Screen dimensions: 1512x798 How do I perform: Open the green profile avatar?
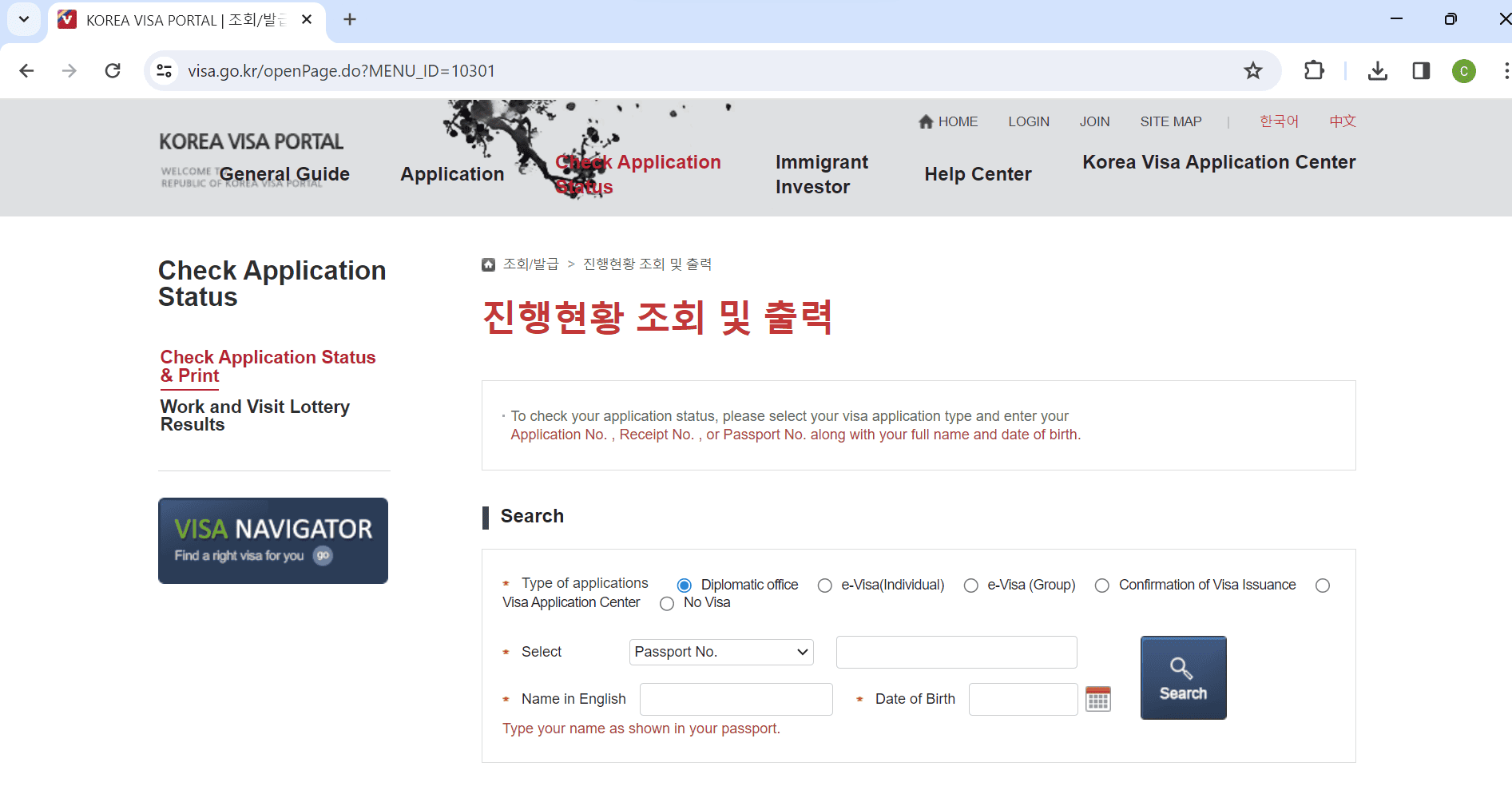click(1463, 71)
